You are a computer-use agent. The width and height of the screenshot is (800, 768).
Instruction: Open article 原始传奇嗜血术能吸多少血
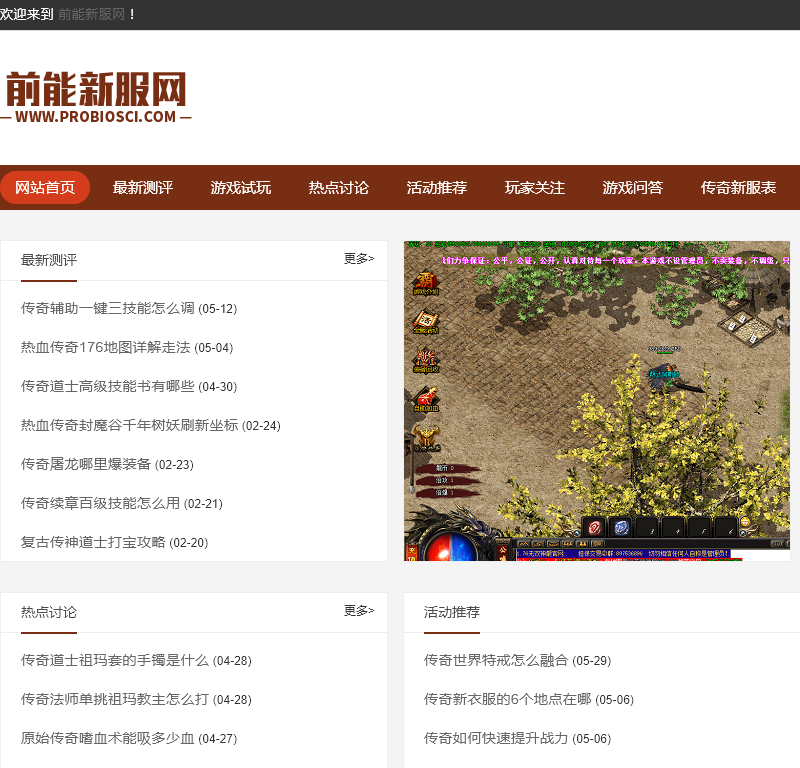[x=108, y=738]
